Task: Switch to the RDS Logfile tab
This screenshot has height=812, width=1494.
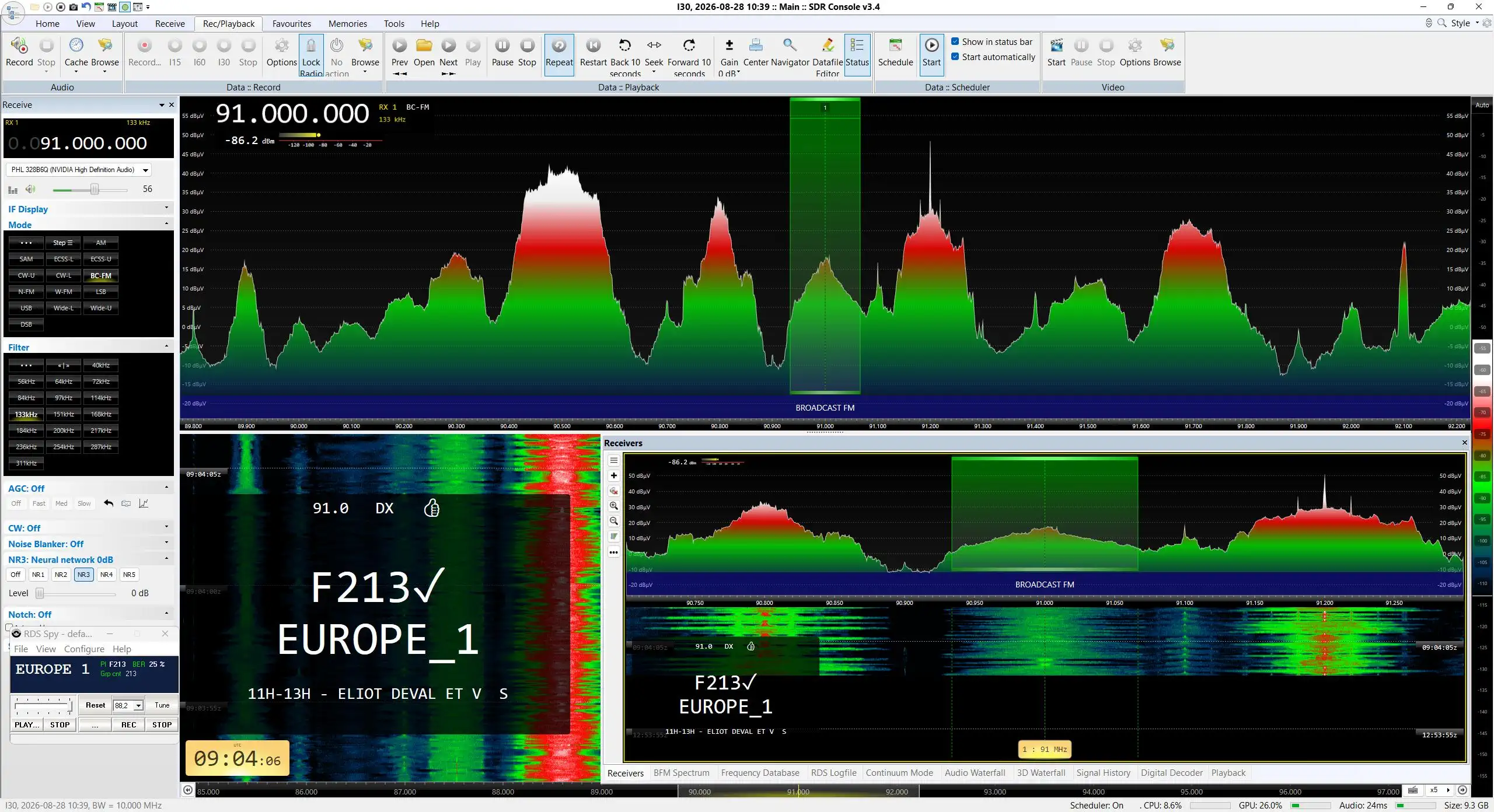Action: (833, 772)
